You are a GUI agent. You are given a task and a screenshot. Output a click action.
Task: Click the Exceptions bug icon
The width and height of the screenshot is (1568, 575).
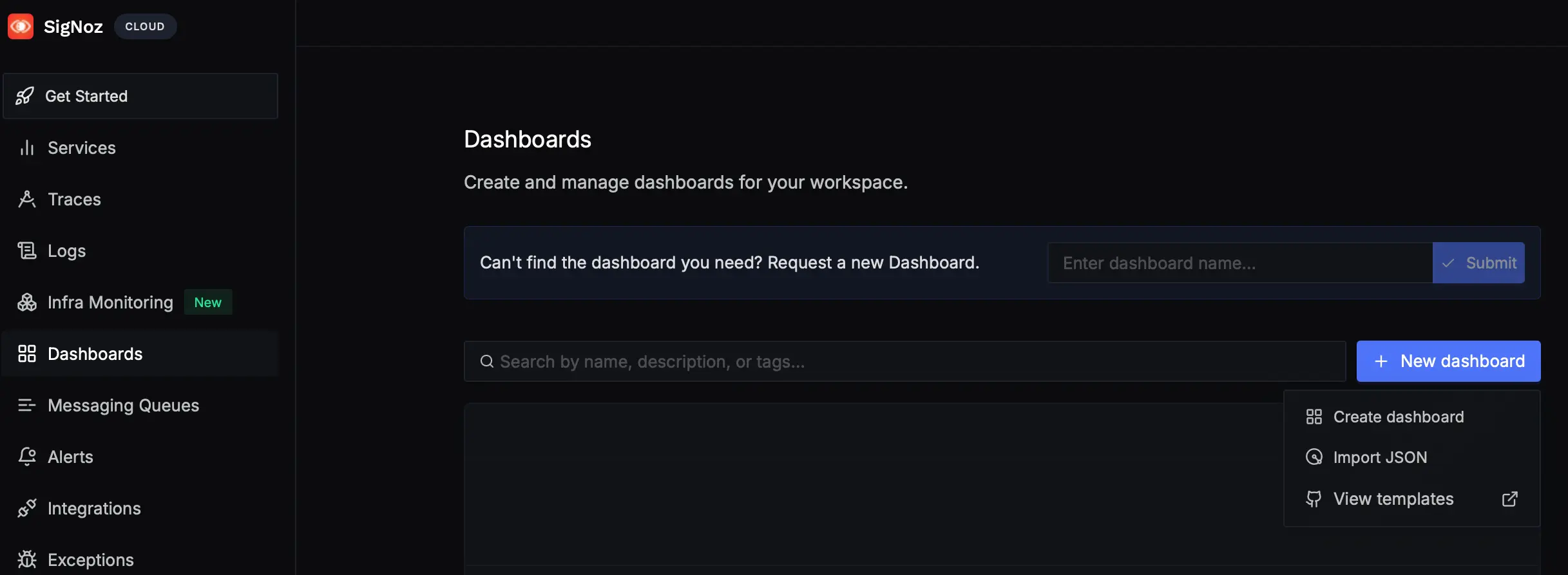(27, 560)
